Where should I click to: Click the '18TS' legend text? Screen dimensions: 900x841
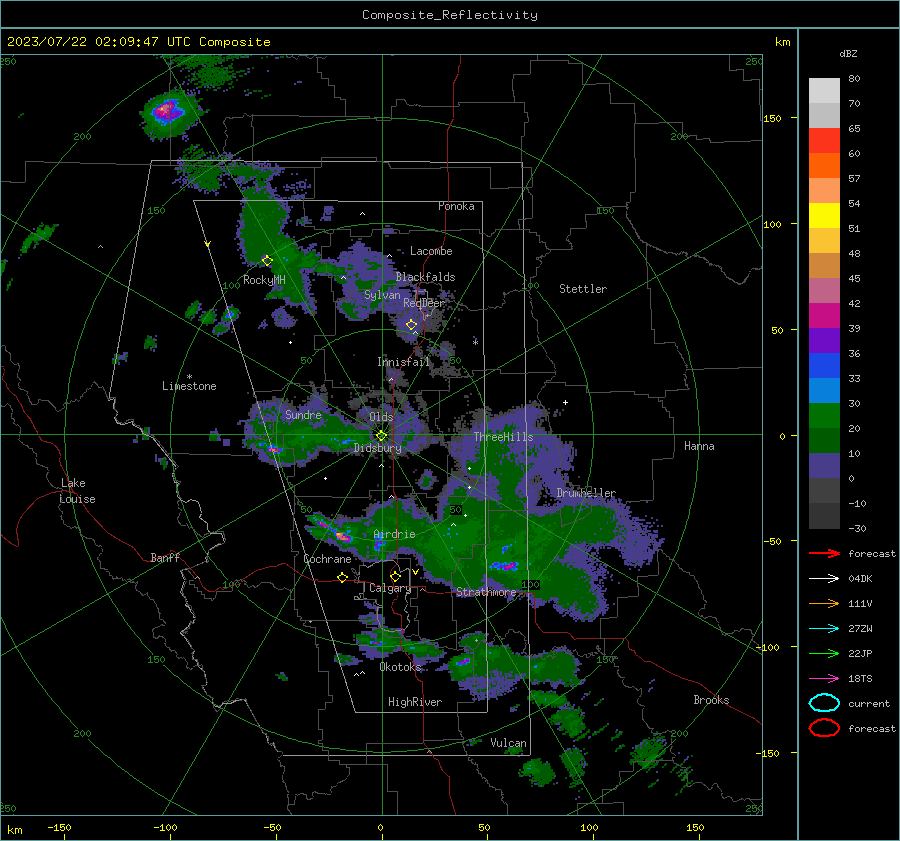[860, 679]
